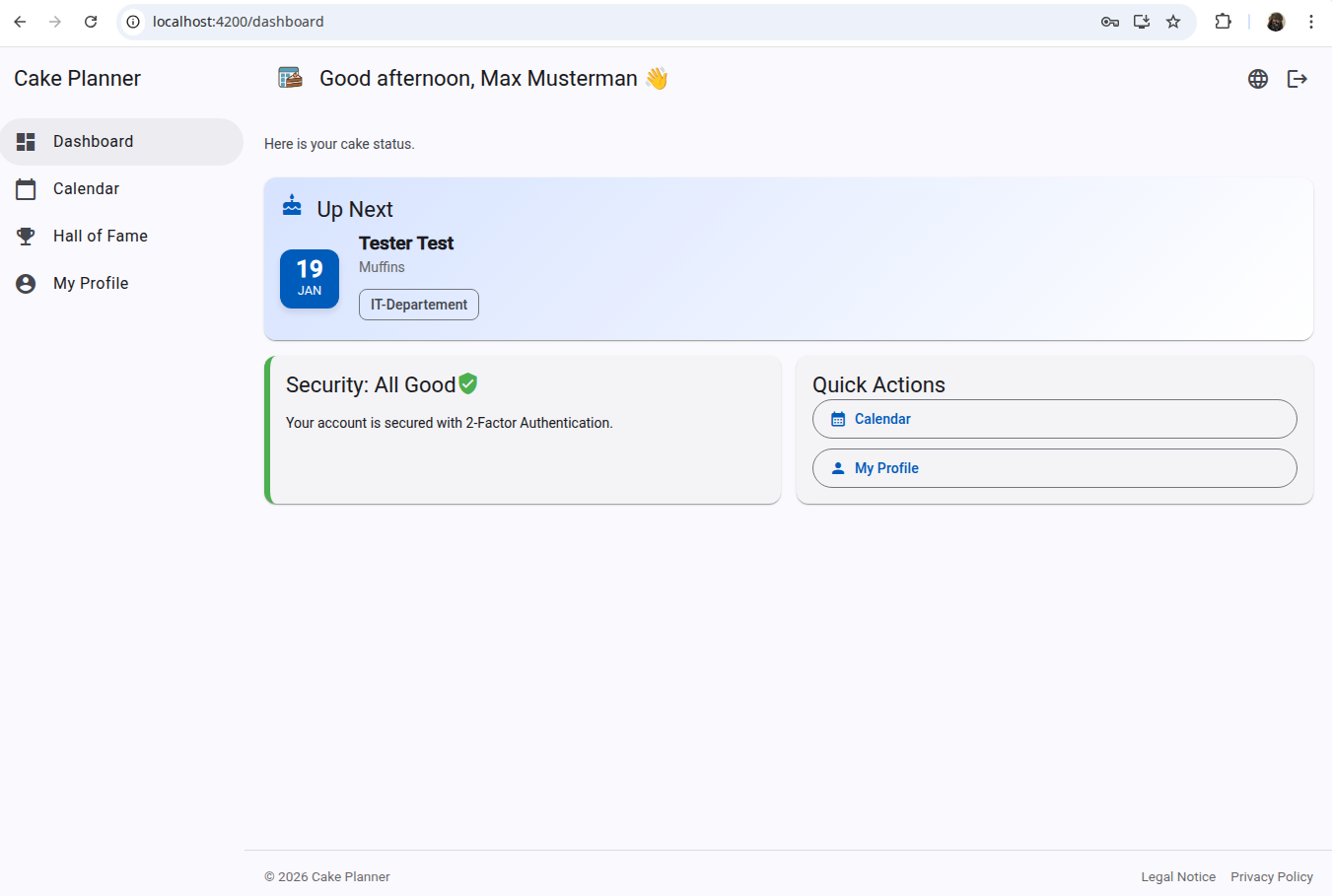Open the Chrome three-dot menu

pos(1310,22)
